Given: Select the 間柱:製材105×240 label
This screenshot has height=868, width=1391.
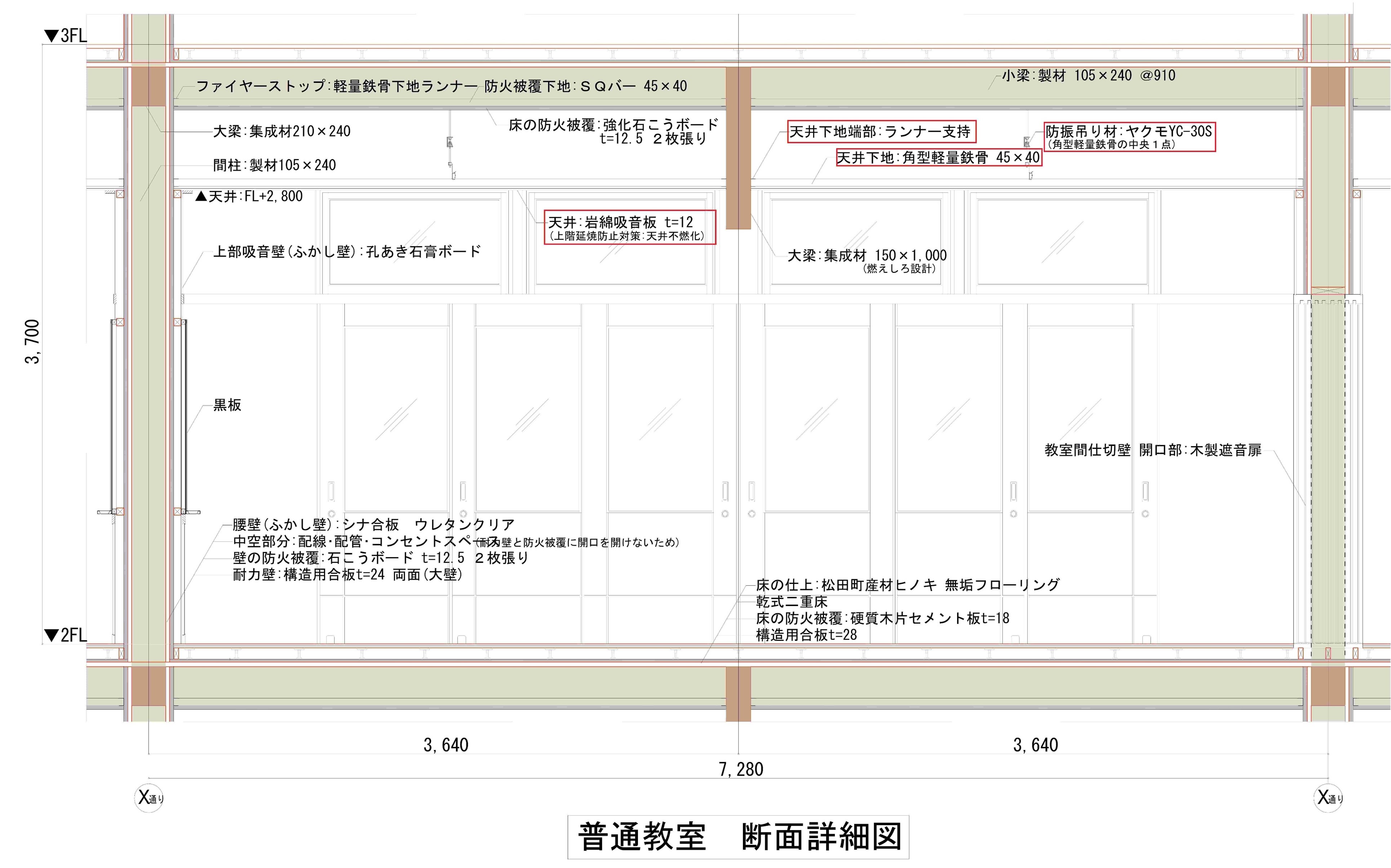Looking at the screenshot, I should point(274,165).
